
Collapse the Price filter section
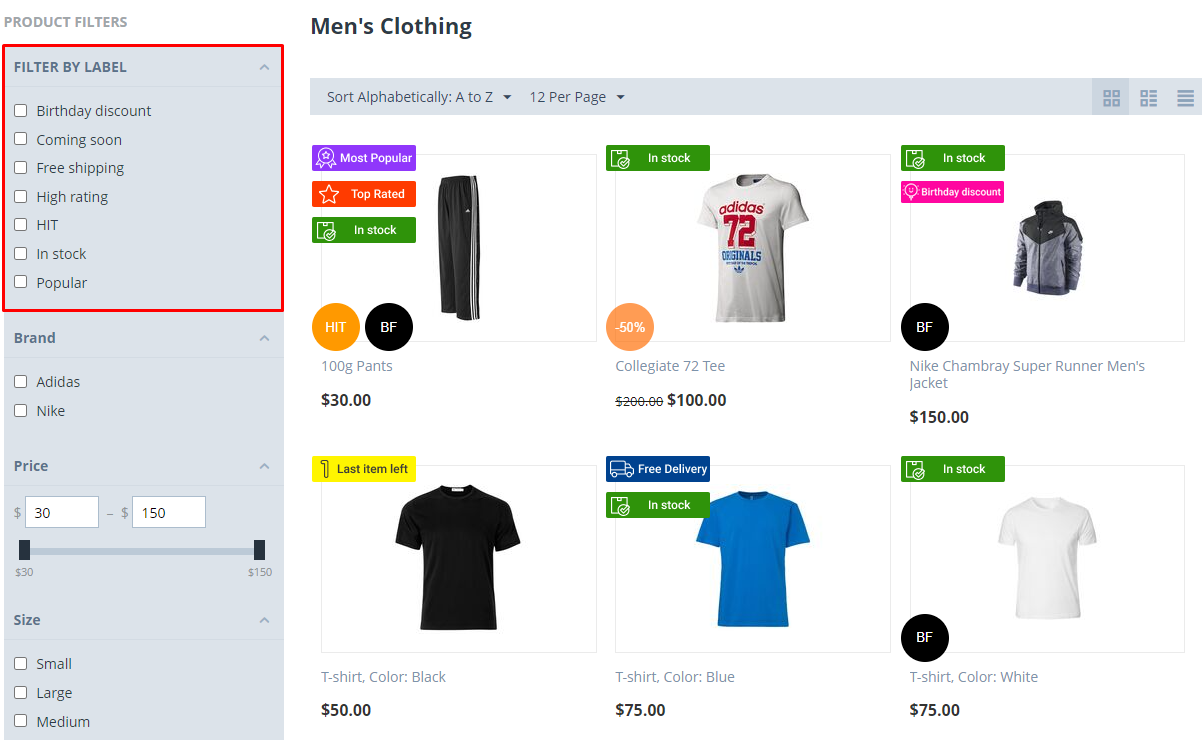[x=264, y=466]
